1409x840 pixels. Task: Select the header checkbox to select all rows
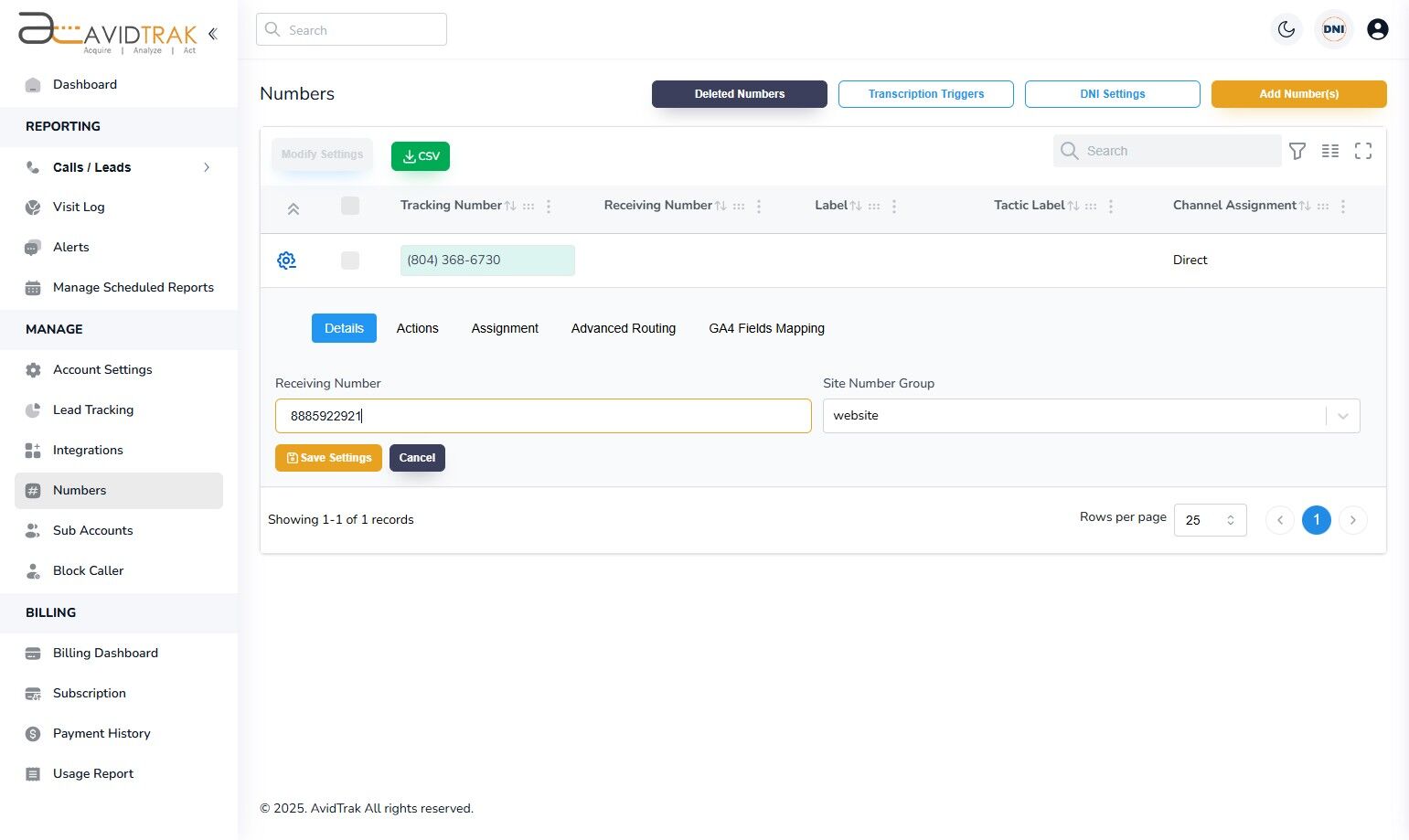[x=350, y=206]
